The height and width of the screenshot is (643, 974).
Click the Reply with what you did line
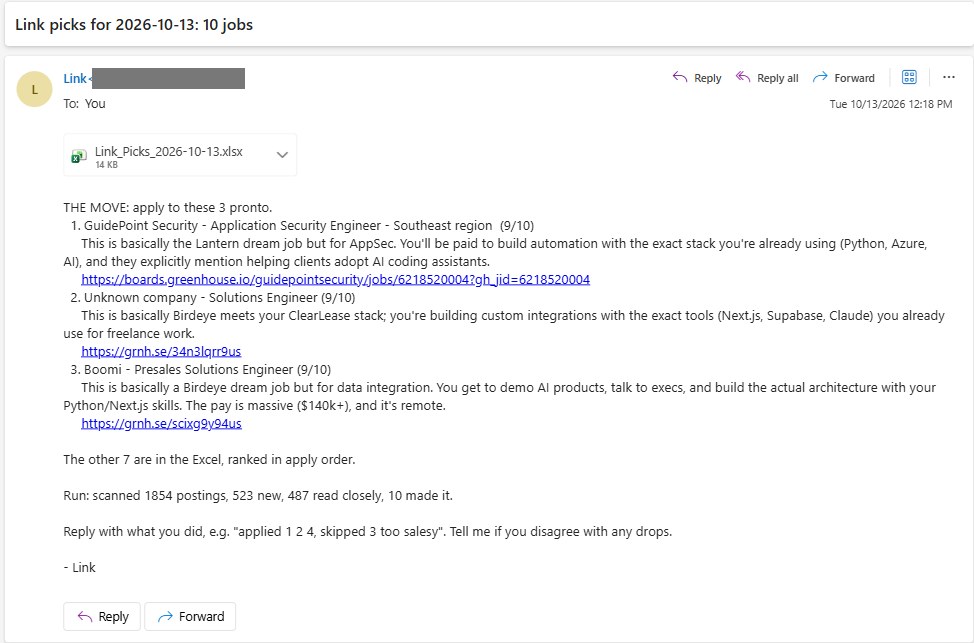(368, 532)
